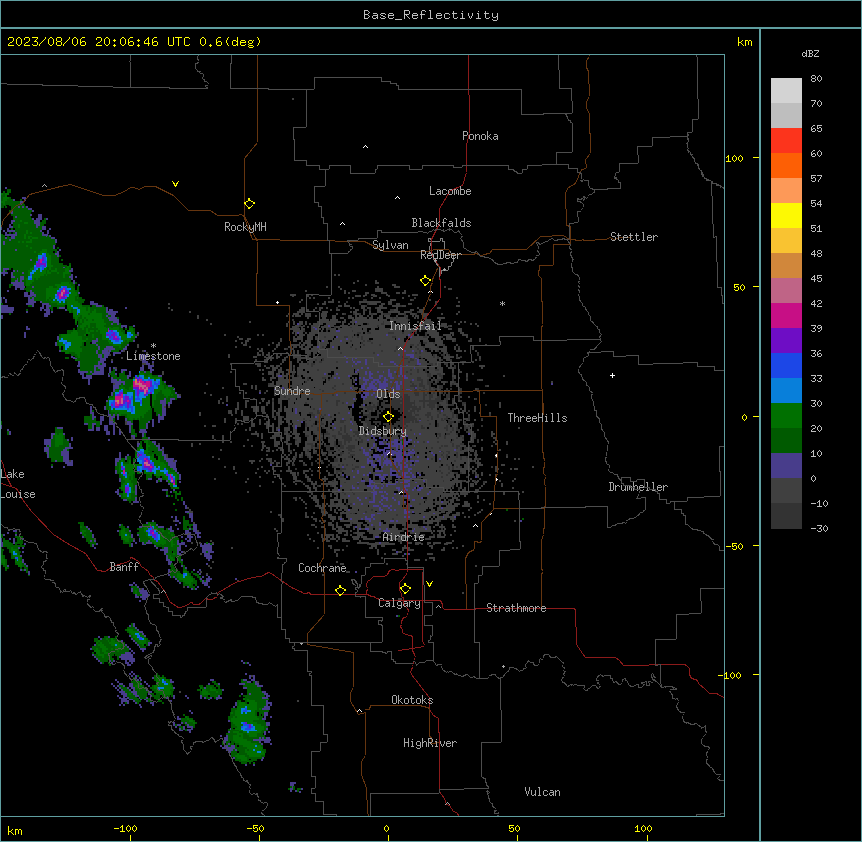Select the Blackfalds label
The width and height of the screenshot is (862, 842).
tap(441, 223)
